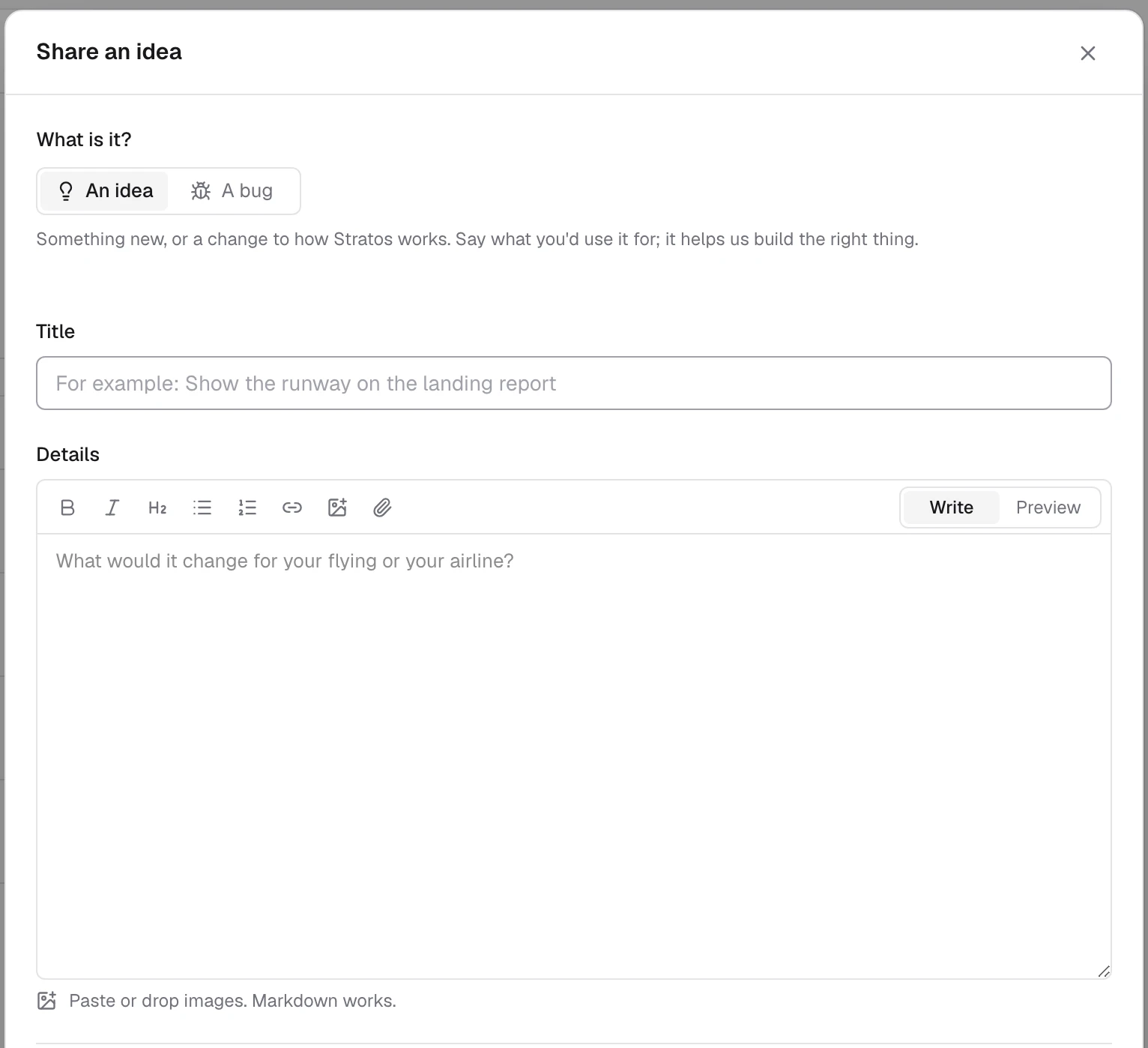Screen dimensions: 1148x1048
Task: Add an image via toolbar icon
Action: [337, 508]
